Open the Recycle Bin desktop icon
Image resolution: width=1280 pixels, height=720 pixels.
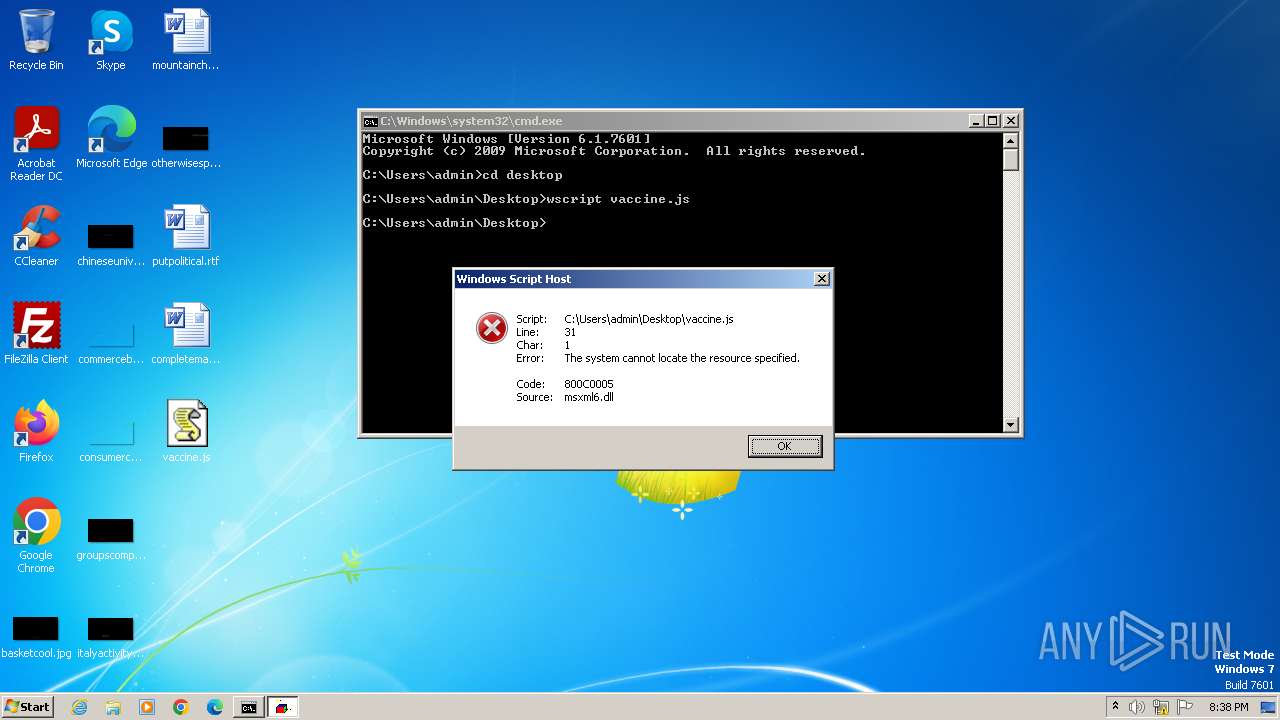click(36, 40)
